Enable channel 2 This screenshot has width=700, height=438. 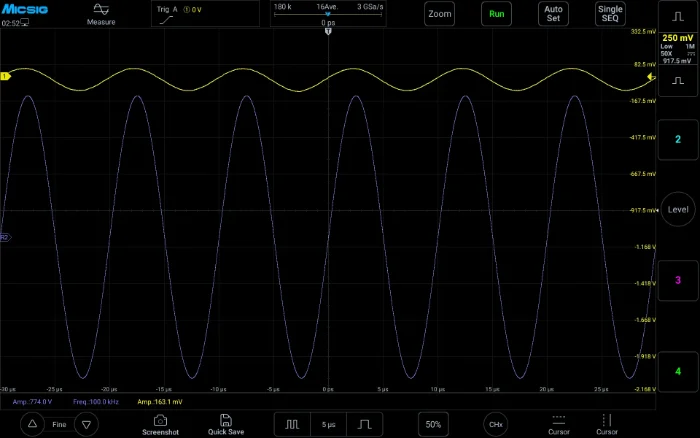pos(678,140)
